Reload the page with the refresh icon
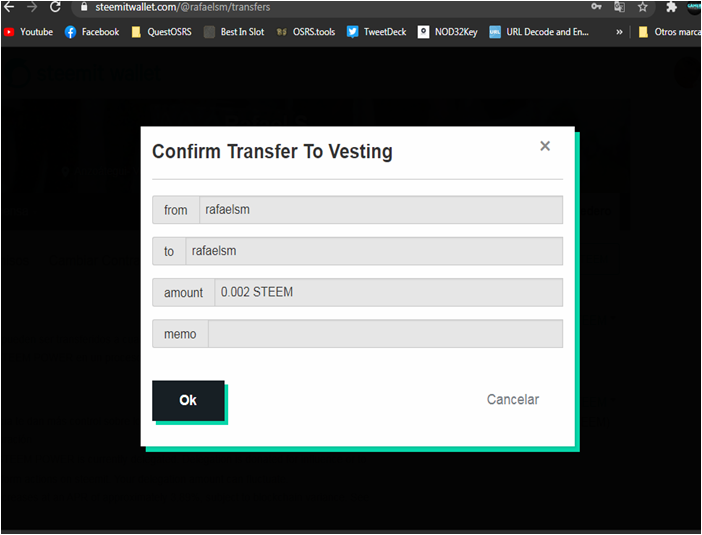702x535 pixels. 55,6
